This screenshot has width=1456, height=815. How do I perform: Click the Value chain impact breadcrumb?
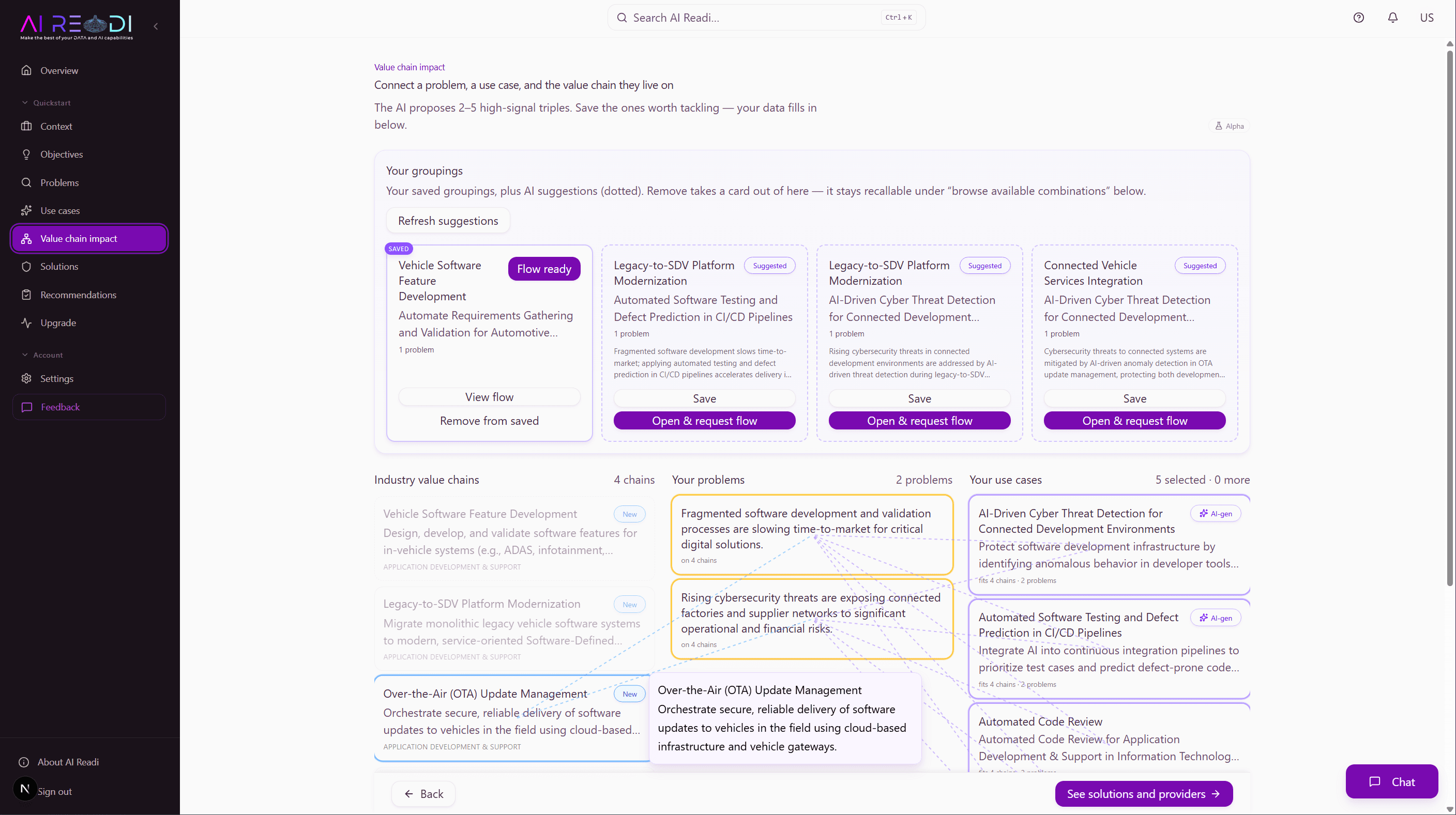coord(409,67)
